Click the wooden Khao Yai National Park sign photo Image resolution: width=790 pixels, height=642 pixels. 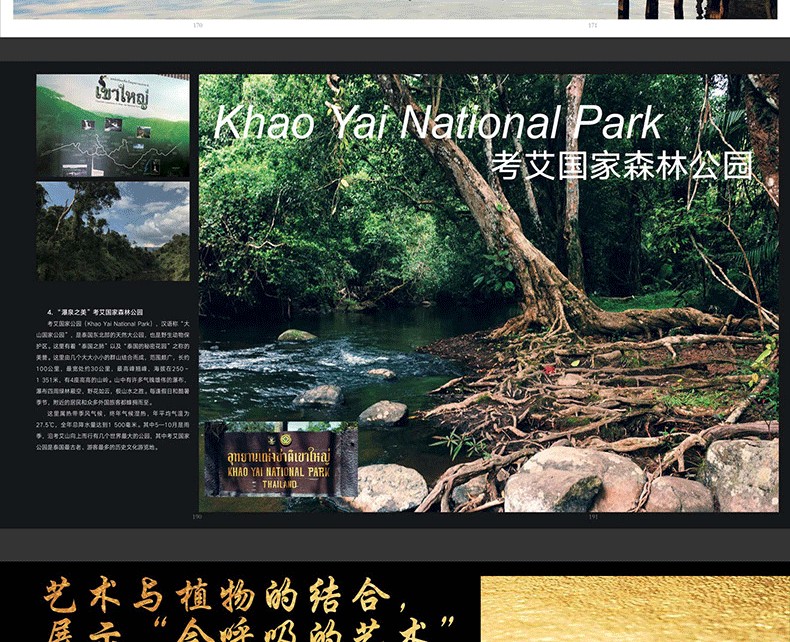click(280, 459)
